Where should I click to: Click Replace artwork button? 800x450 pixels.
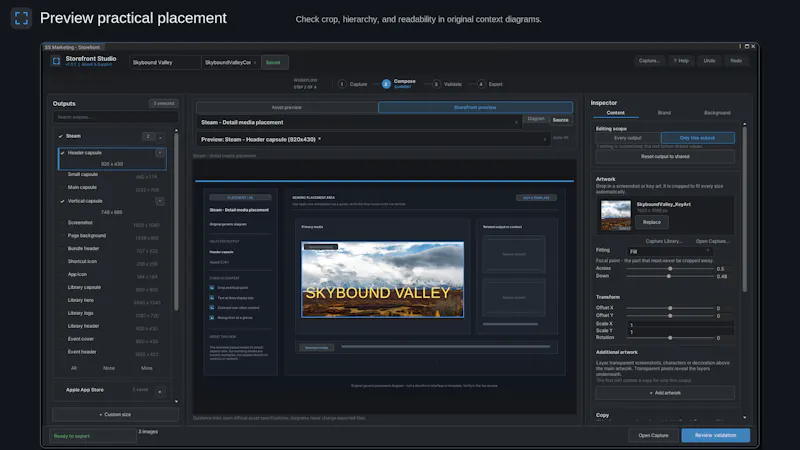[652, 222]
